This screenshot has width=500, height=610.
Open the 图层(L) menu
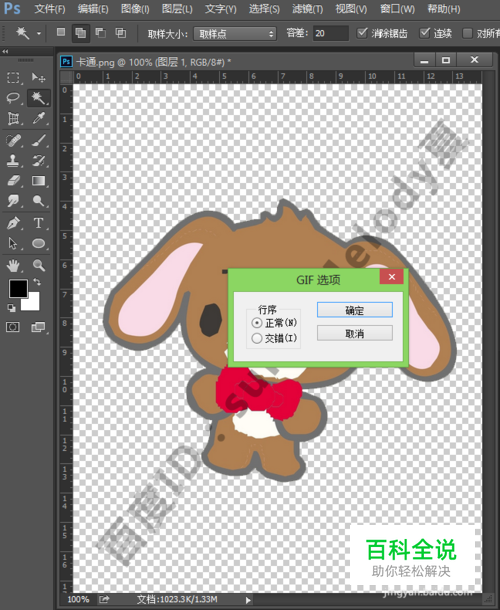[177, 9]
